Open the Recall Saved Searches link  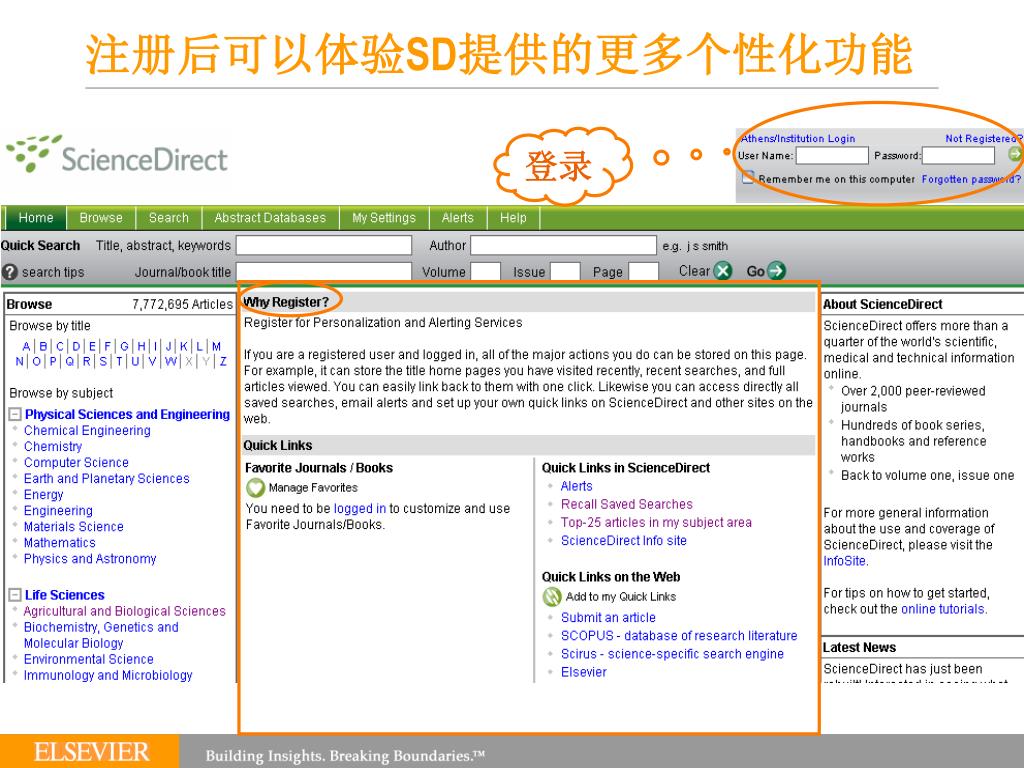click(626, 505)
